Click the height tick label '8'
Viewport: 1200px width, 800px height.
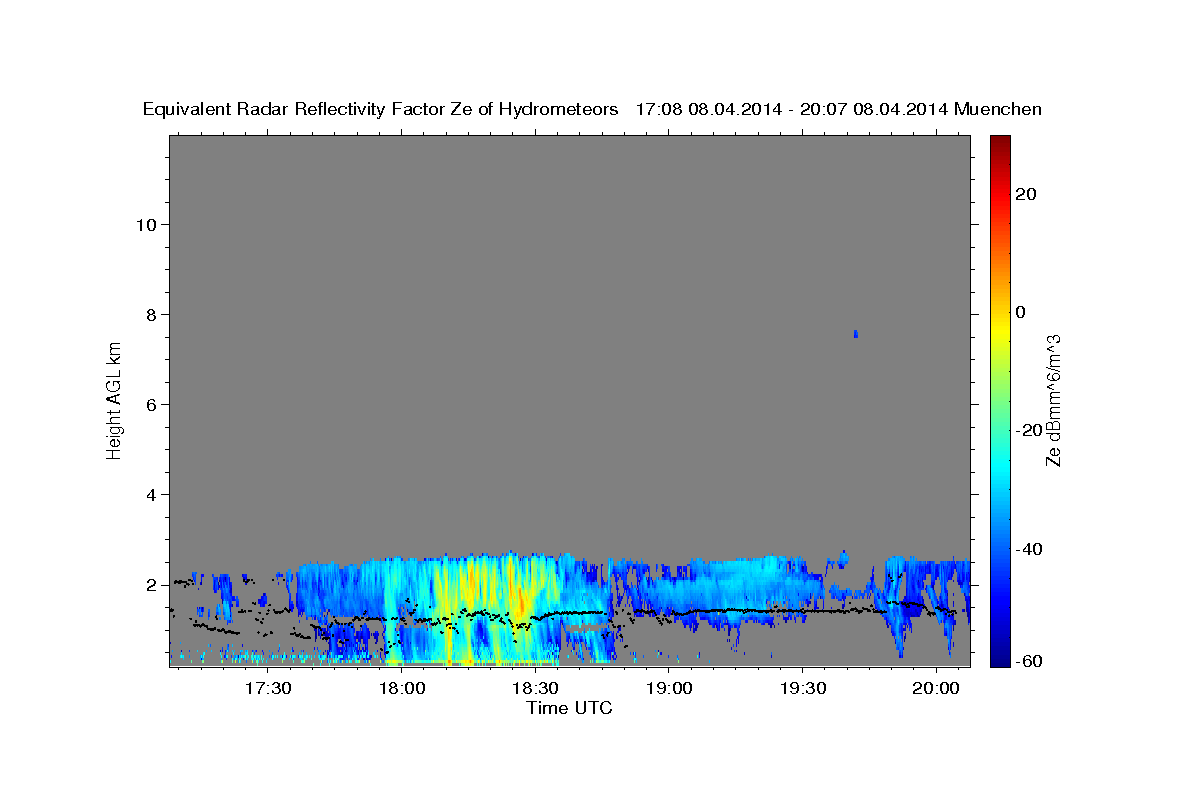tap(151, 314)
